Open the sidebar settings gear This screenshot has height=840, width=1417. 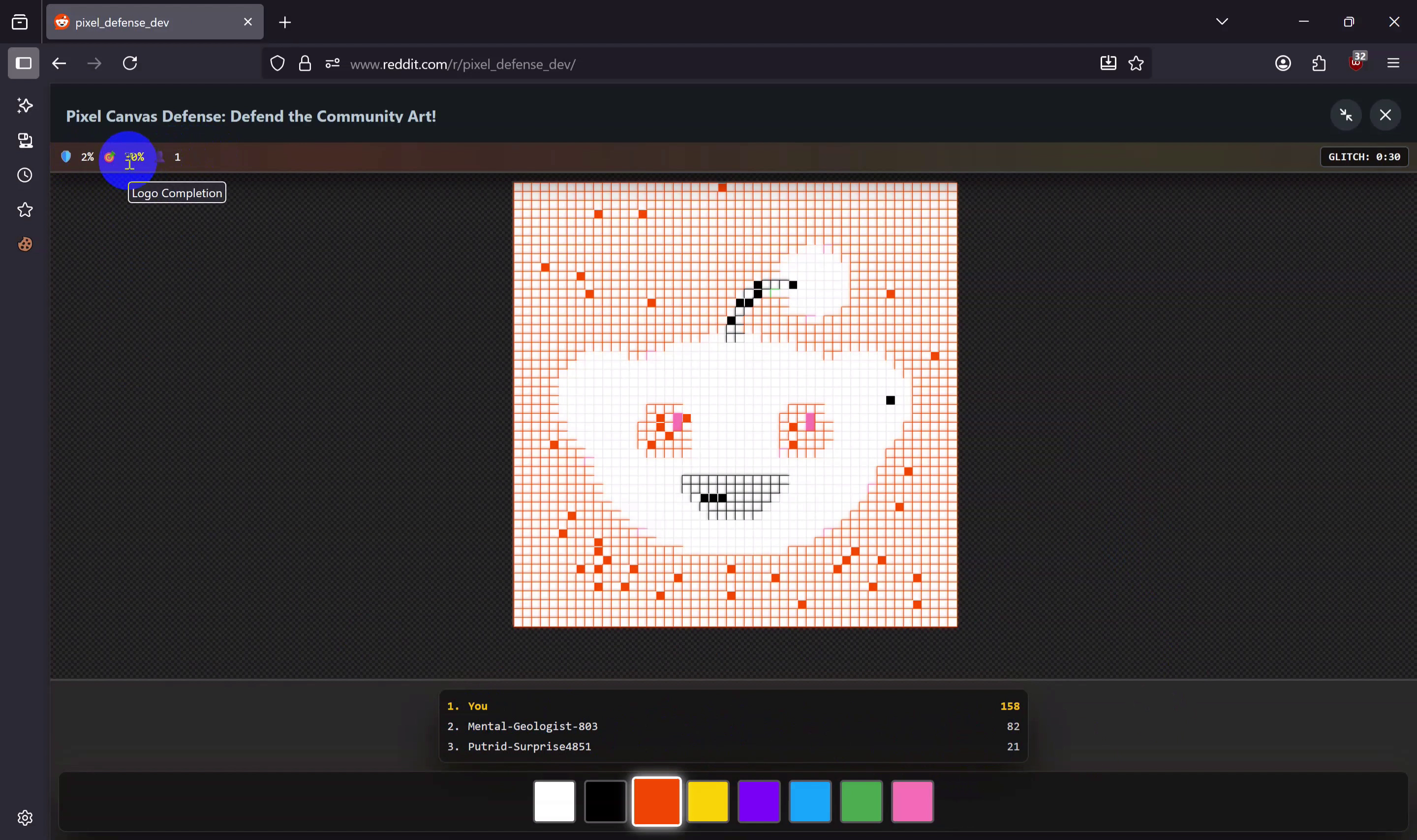(x=25, y=817)
